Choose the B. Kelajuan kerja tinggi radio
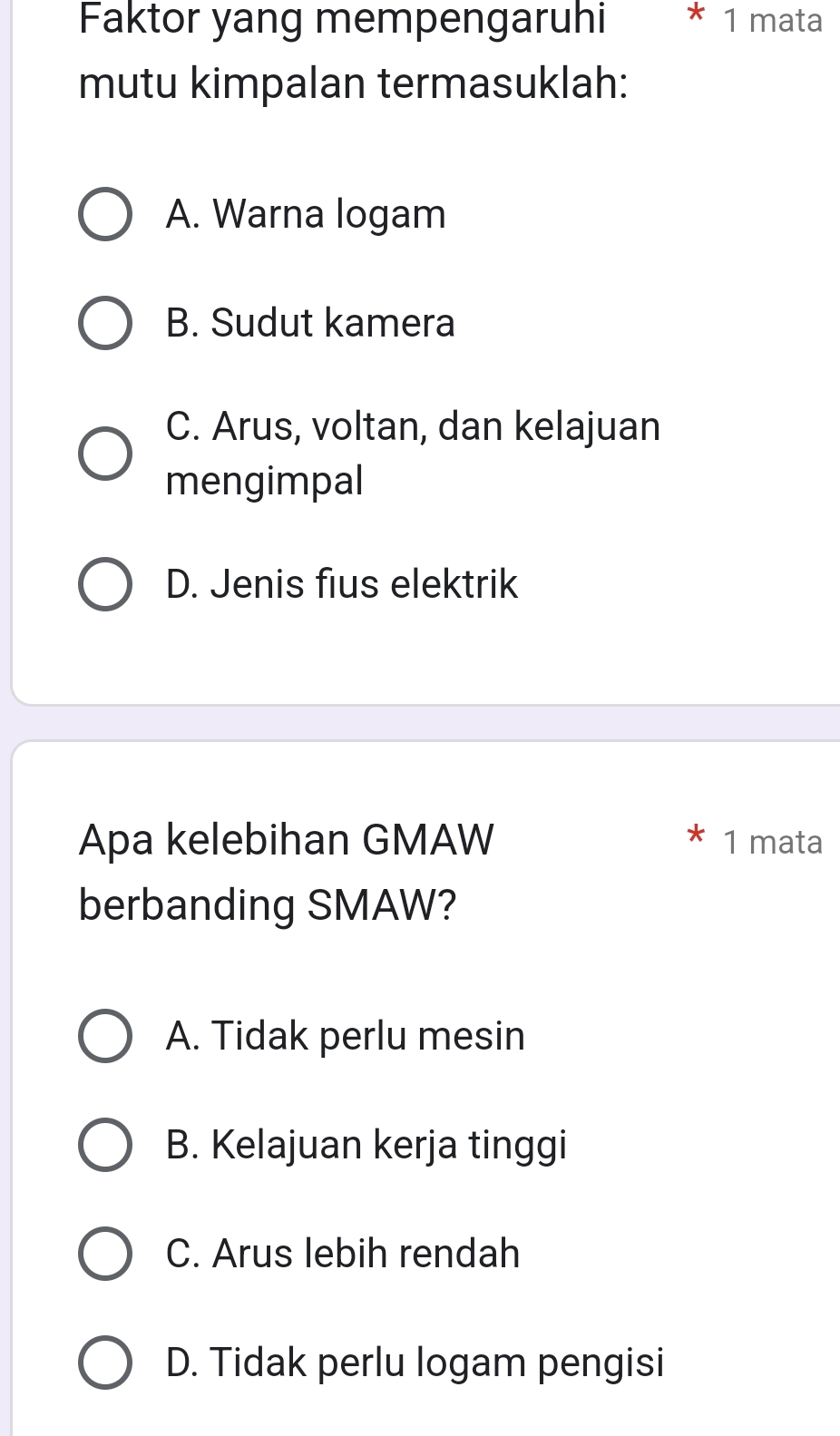The width and height of the screenshot is (840, 1436). pyautogui.click(x=105, y=1145)
